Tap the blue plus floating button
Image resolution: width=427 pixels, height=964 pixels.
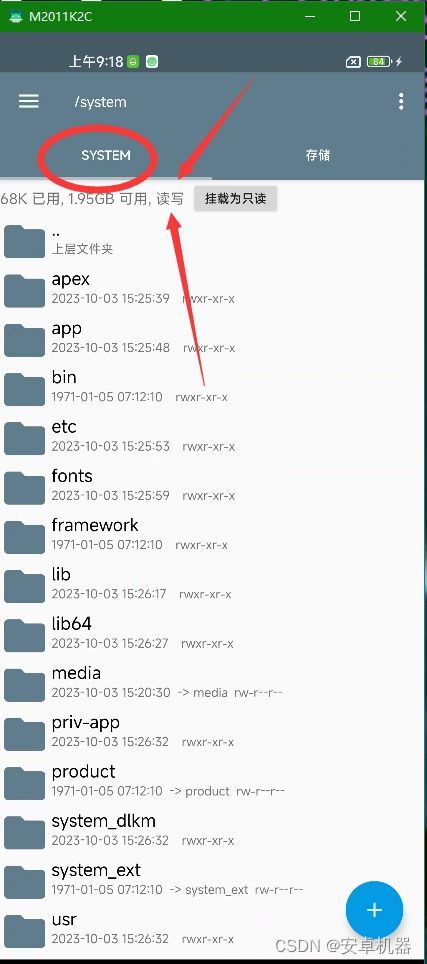[x=374, y=910]
